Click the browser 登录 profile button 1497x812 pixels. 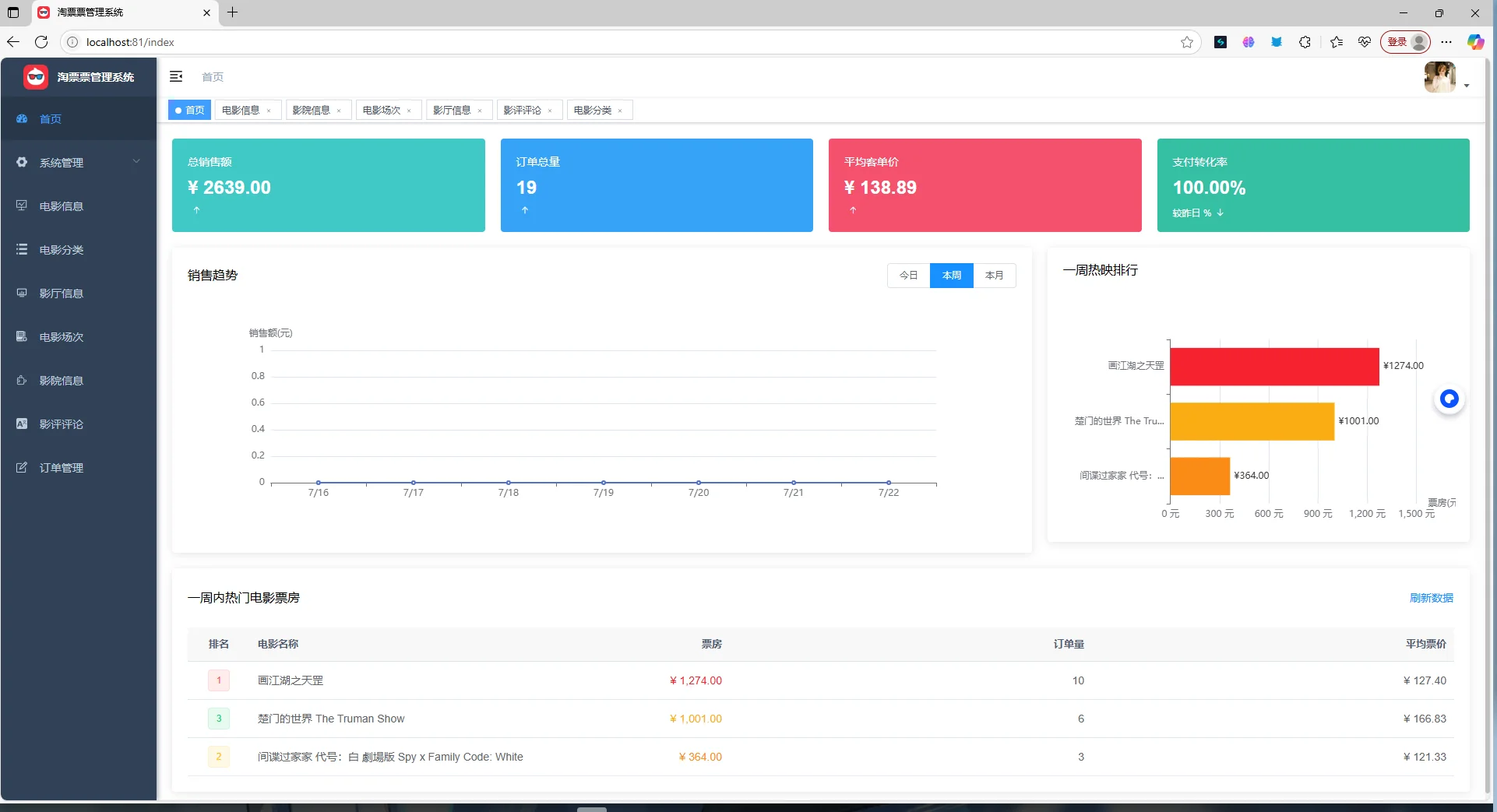pos(1406,42)
